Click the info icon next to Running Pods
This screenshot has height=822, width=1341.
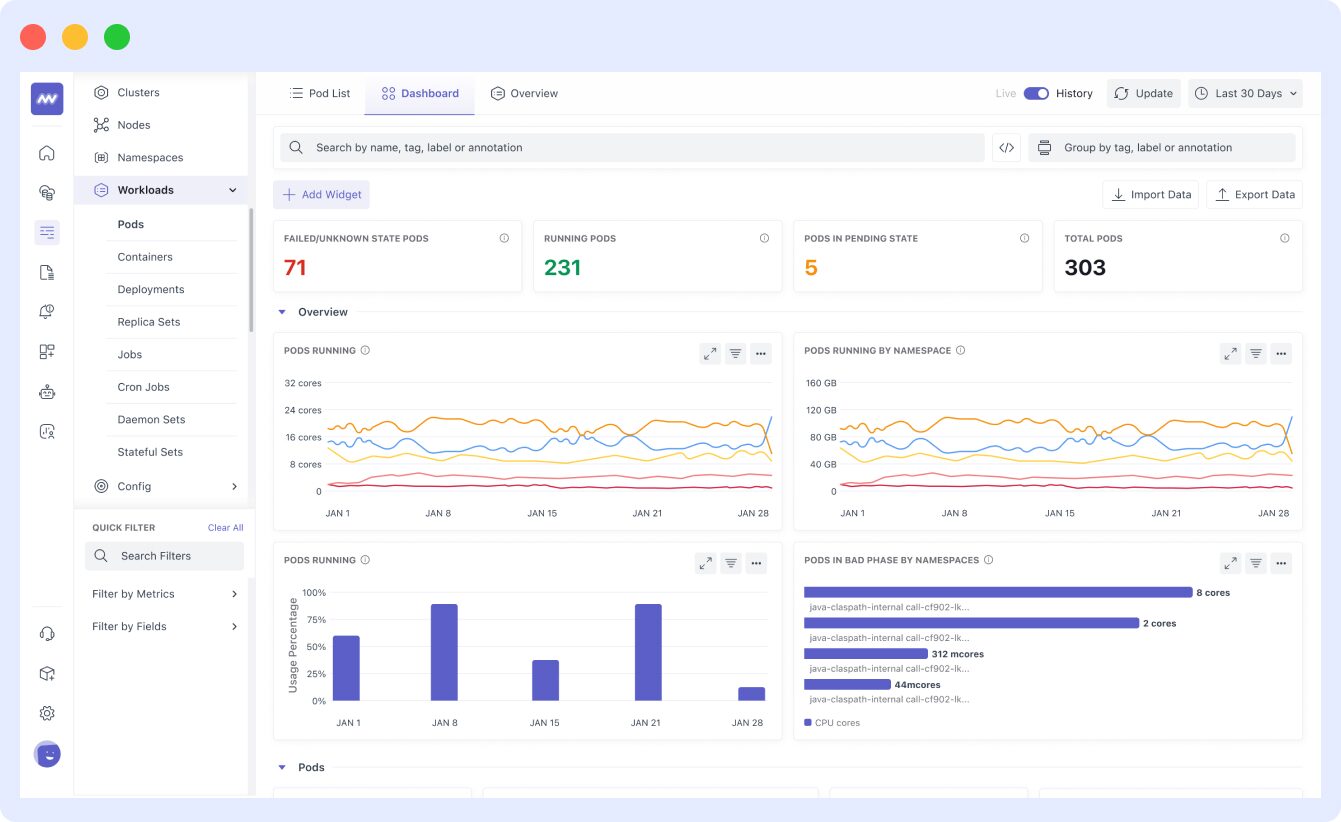click(764, 238)
